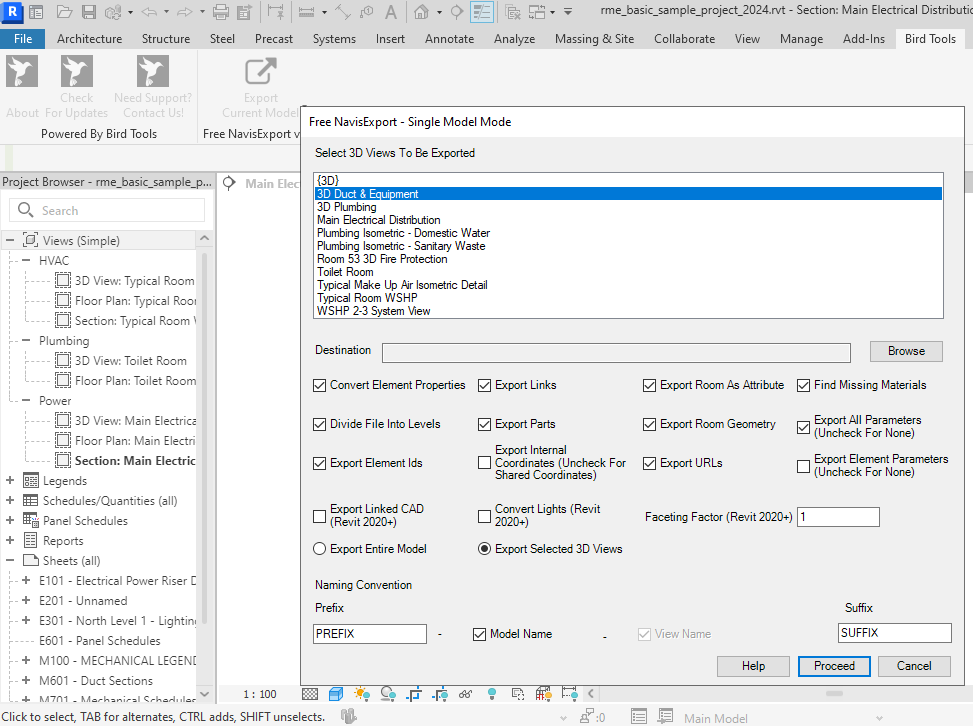Switch to the Collaborate ribbon tab

click(684, 39)
